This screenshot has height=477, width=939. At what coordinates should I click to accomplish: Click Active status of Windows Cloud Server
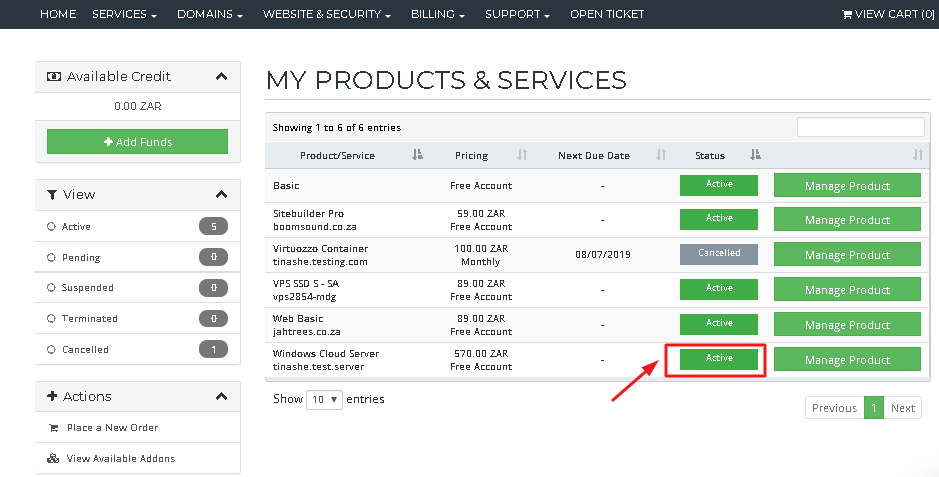[719, 358]
